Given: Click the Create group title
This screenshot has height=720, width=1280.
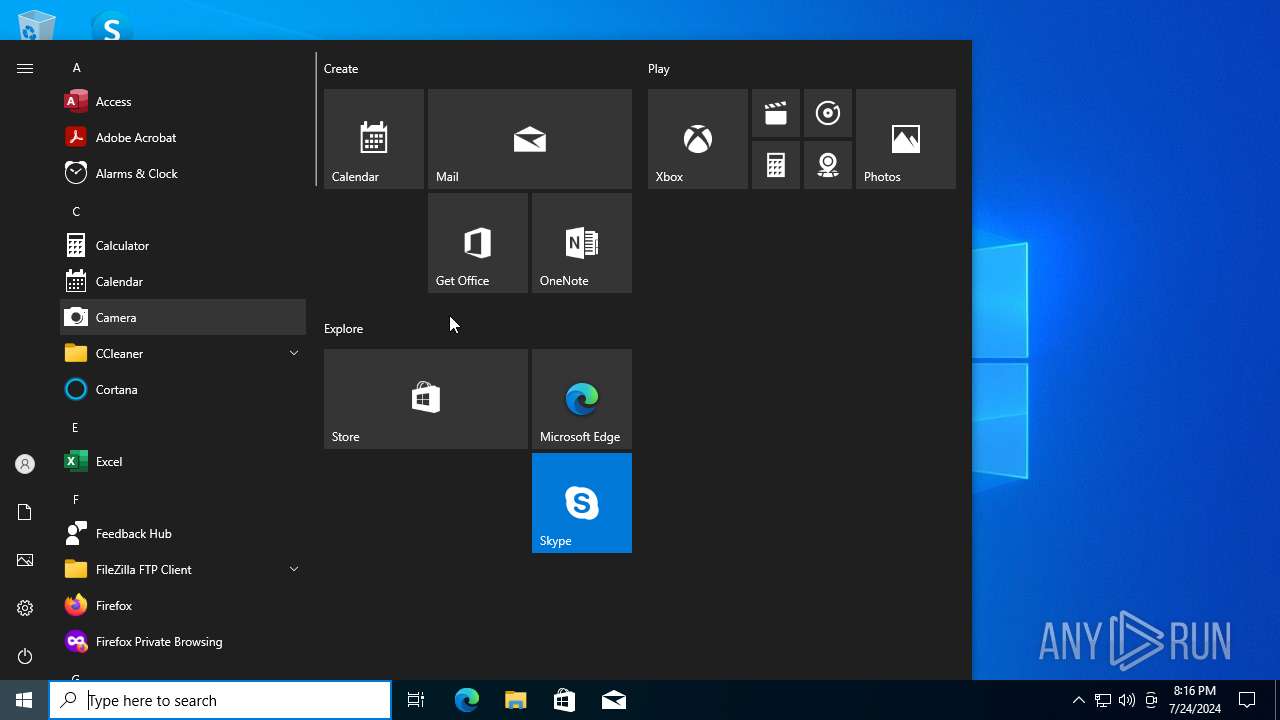Looking at the screenshot, I should (x=341, y=68).
